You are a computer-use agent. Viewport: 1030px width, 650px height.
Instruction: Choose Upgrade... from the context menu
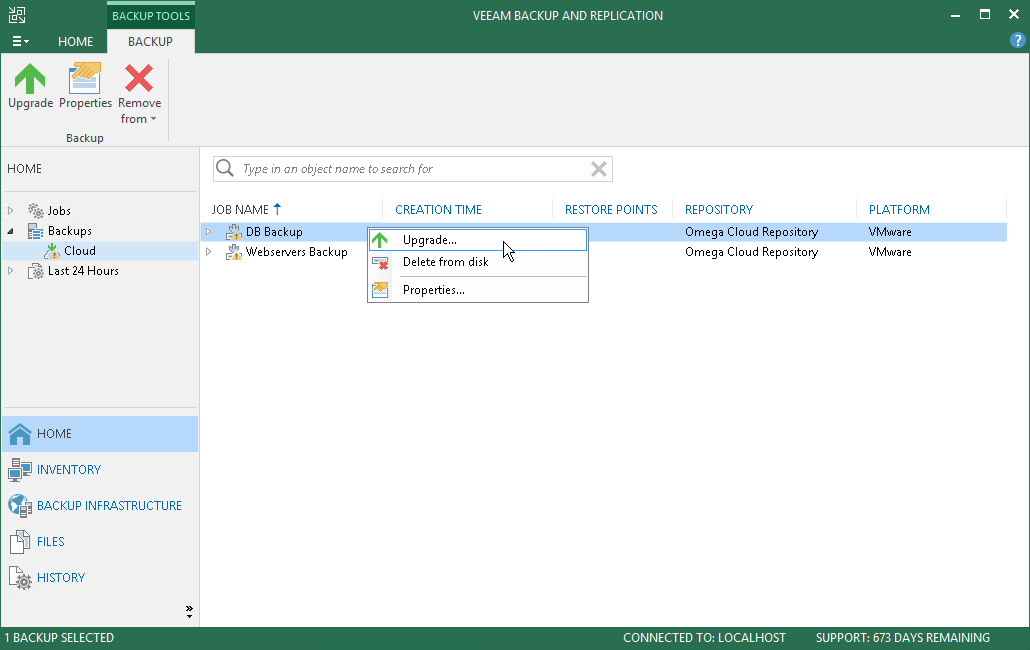478,240
